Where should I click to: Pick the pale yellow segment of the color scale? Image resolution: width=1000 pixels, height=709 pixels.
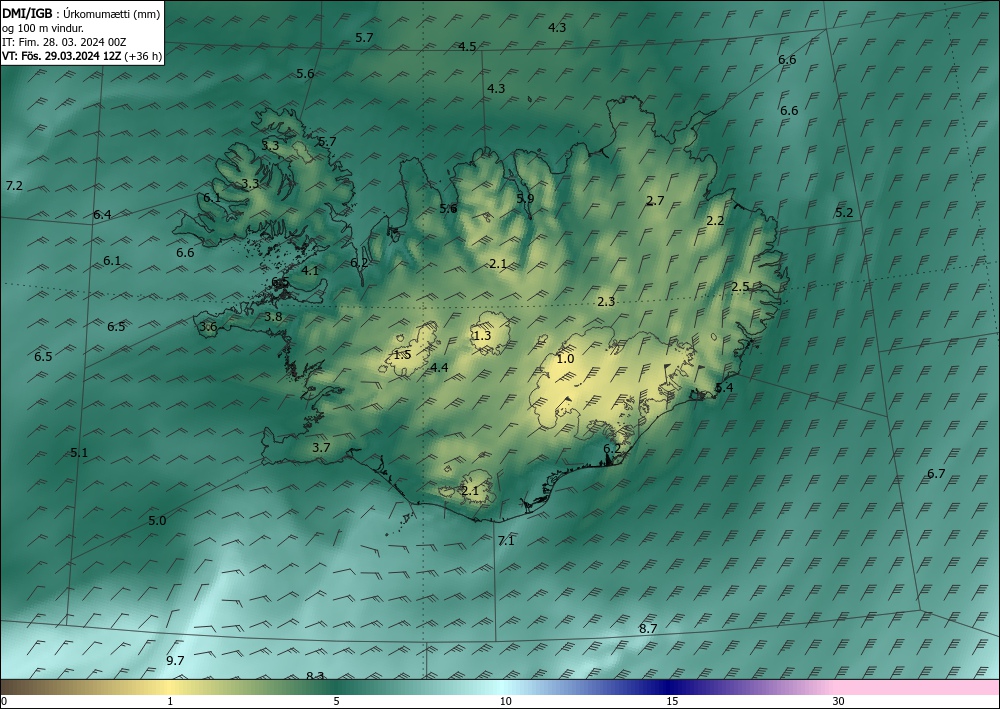click(169, 687)
